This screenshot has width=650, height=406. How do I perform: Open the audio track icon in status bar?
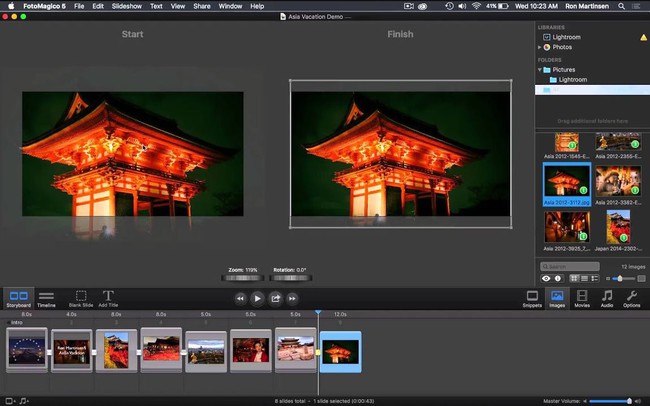[24, 401]
